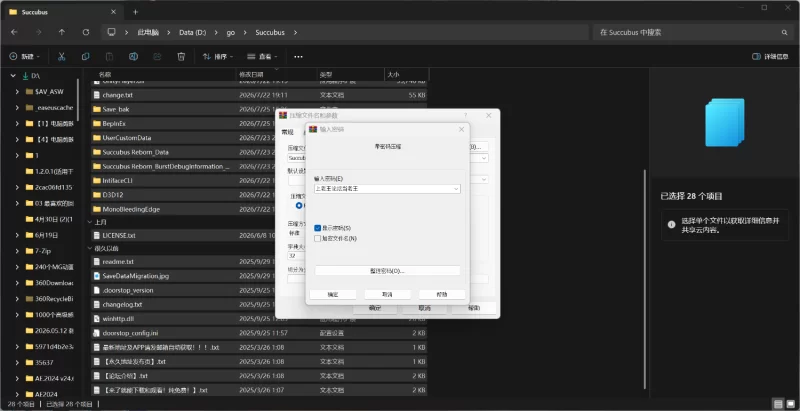800x411 pixels.
Task: Select the archive format radio button behind dialog
Action: (299, 206)
